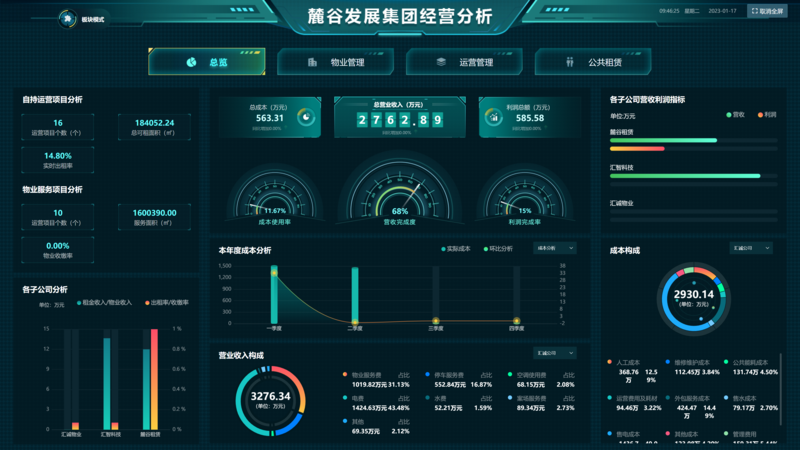Click the 维修维护成本 entry 112.45万
The width and height of the screenshot is (800, 450).
(x=693, y=367)
